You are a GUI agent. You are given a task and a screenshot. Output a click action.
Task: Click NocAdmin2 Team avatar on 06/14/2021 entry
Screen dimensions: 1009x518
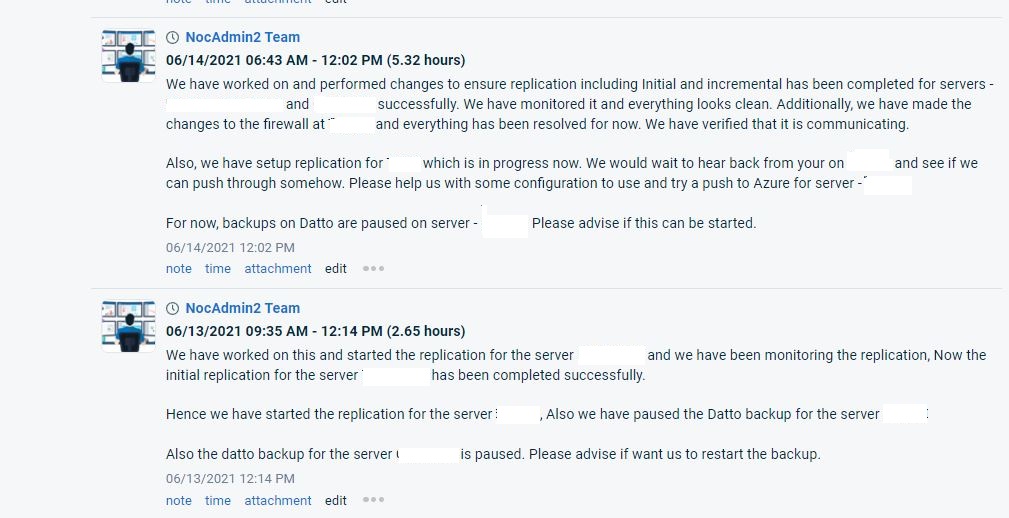[x=128, y=56]
